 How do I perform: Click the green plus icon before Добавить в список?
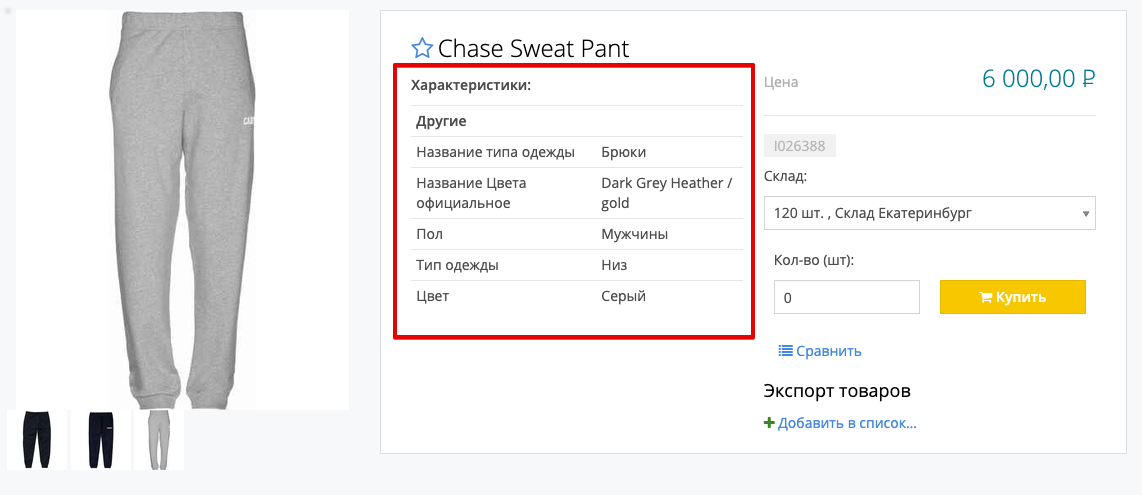click(x=769, y=423)
